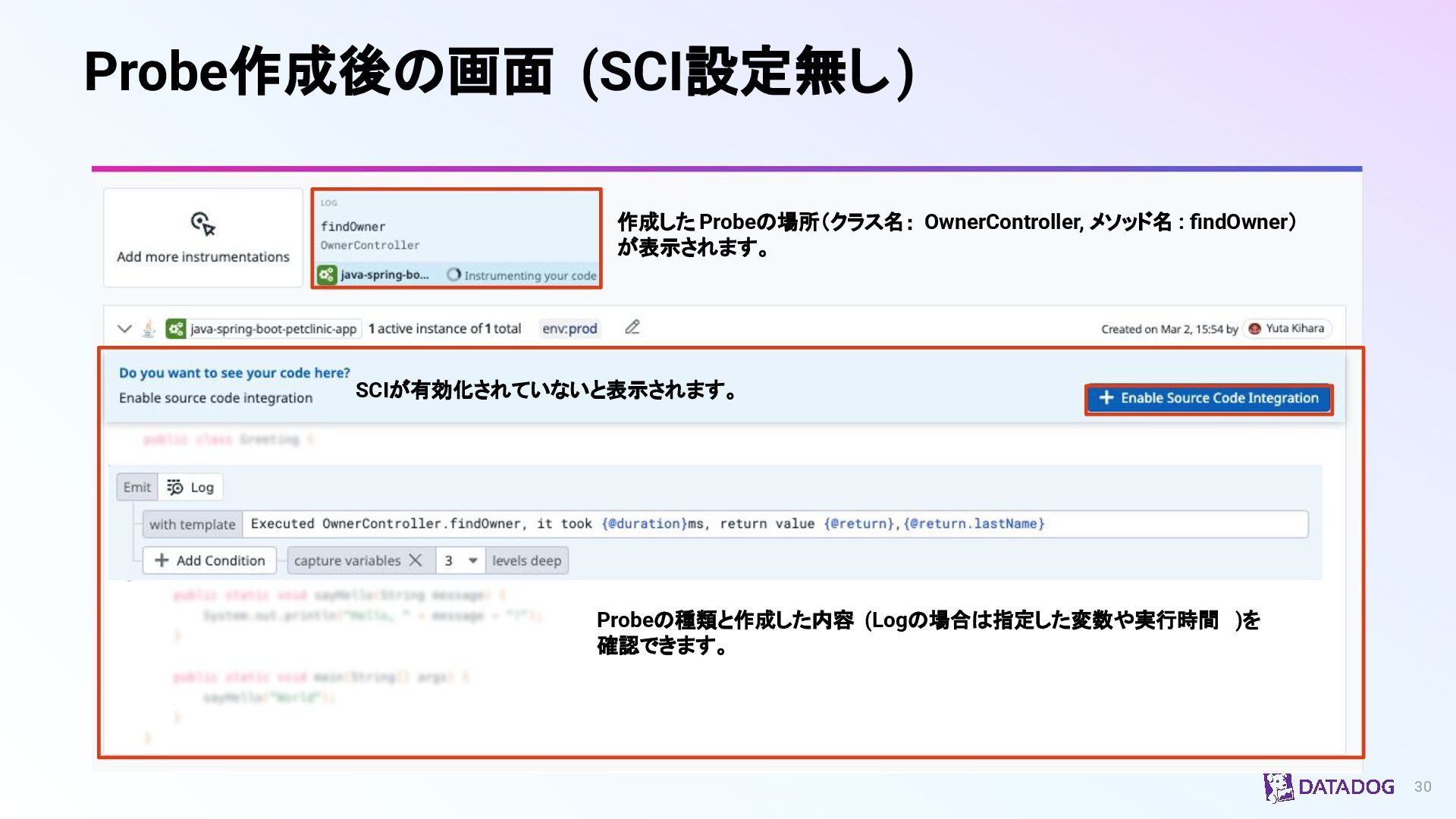1456x819 pixels.
Task: Click the java-spring-boot-petclinic-app service name
Action: 273,328
